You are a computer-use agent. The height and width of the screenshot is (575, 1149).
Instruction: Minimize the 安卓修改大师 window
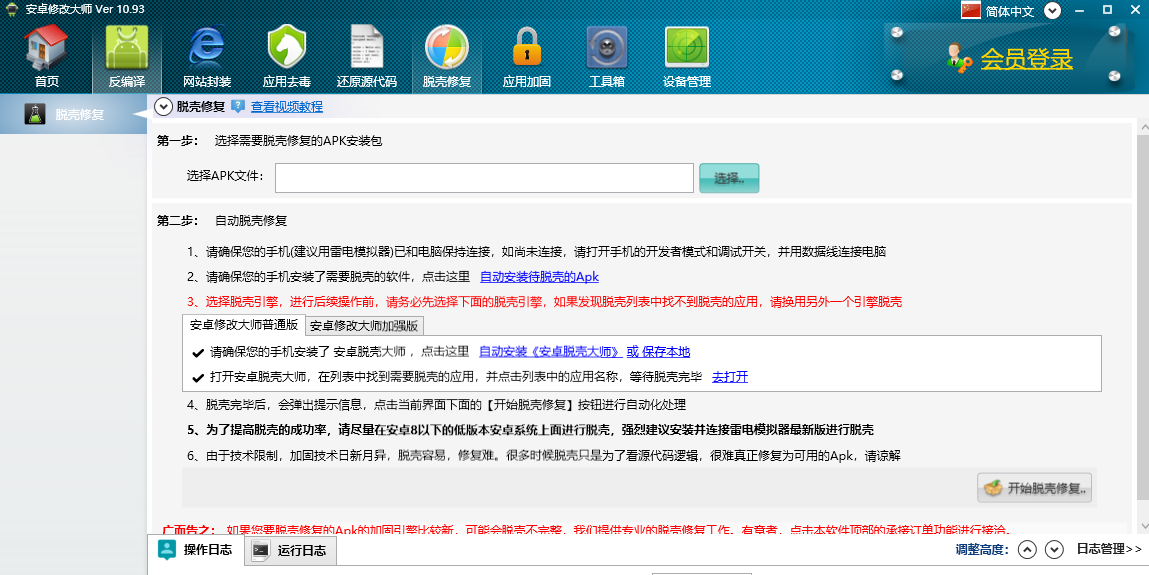tap(1080, 10)
